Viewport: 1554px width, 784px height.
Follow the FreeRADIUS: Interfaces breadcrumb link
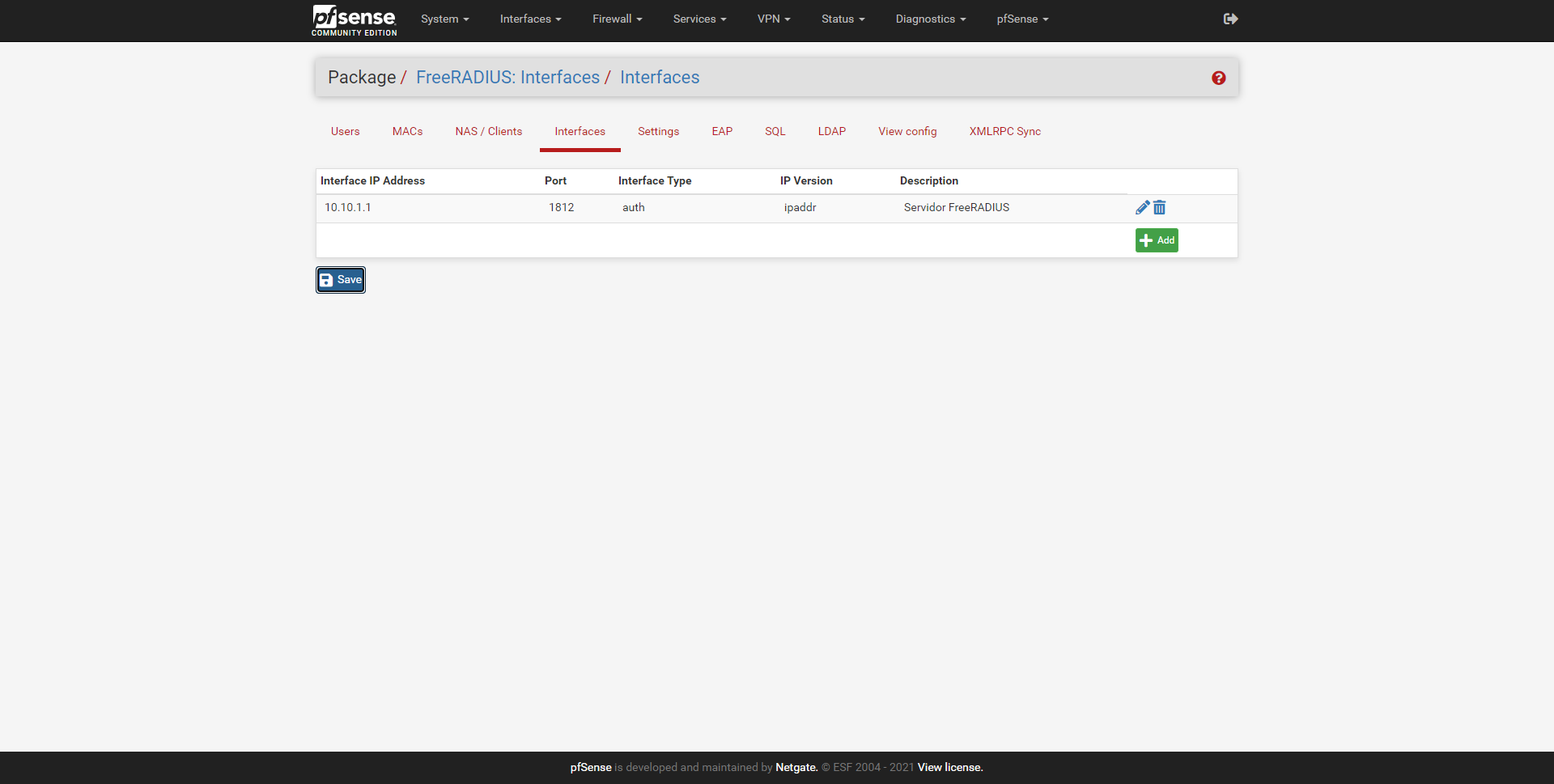[508, 78]
